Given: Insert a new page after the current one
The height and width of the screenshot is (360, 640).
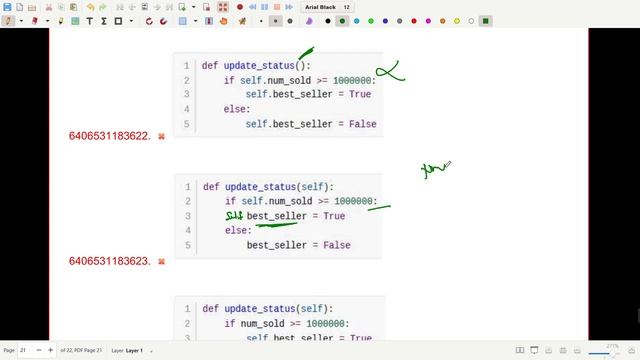Looking at the screenshot, I should point(182,7).
